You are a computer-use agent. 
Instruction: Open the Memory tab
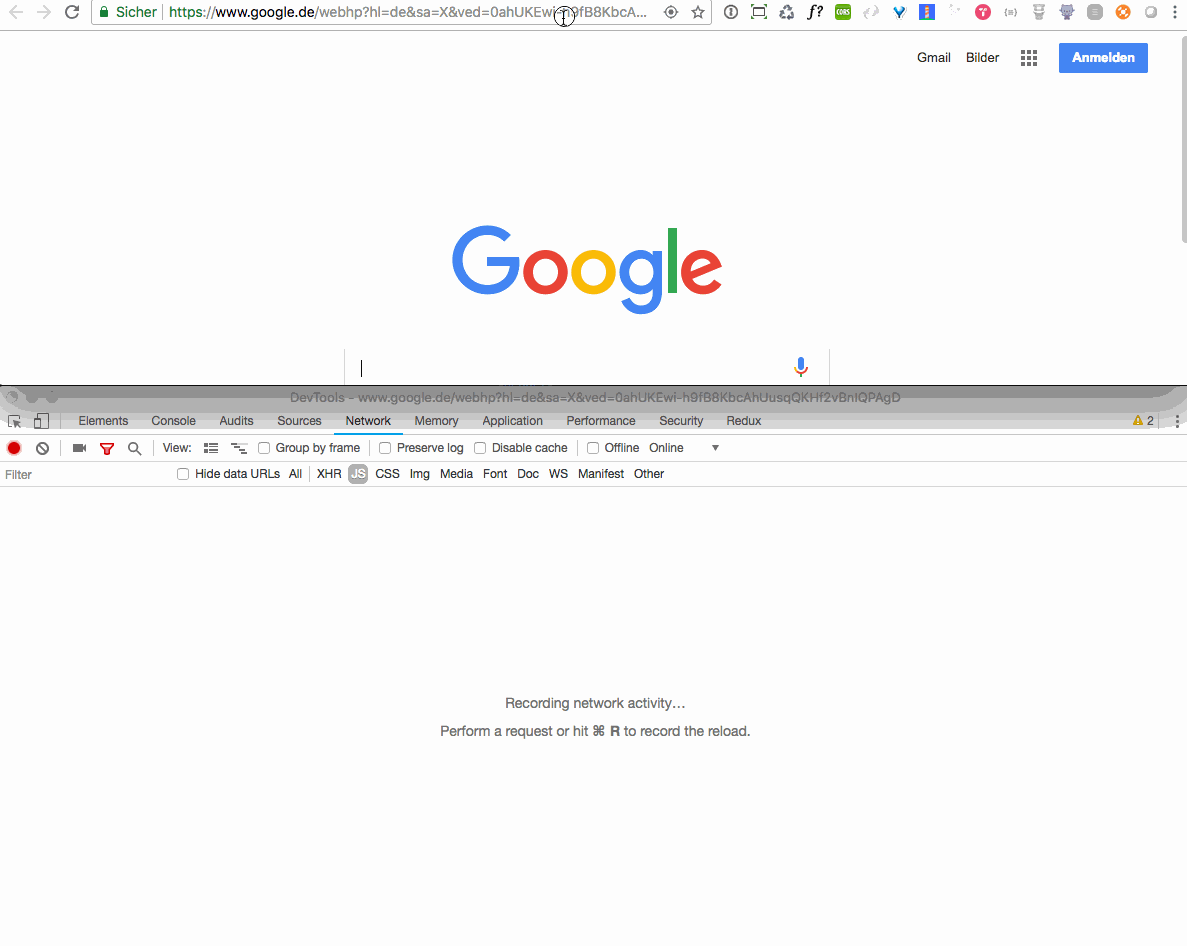(x=436, y=421)
